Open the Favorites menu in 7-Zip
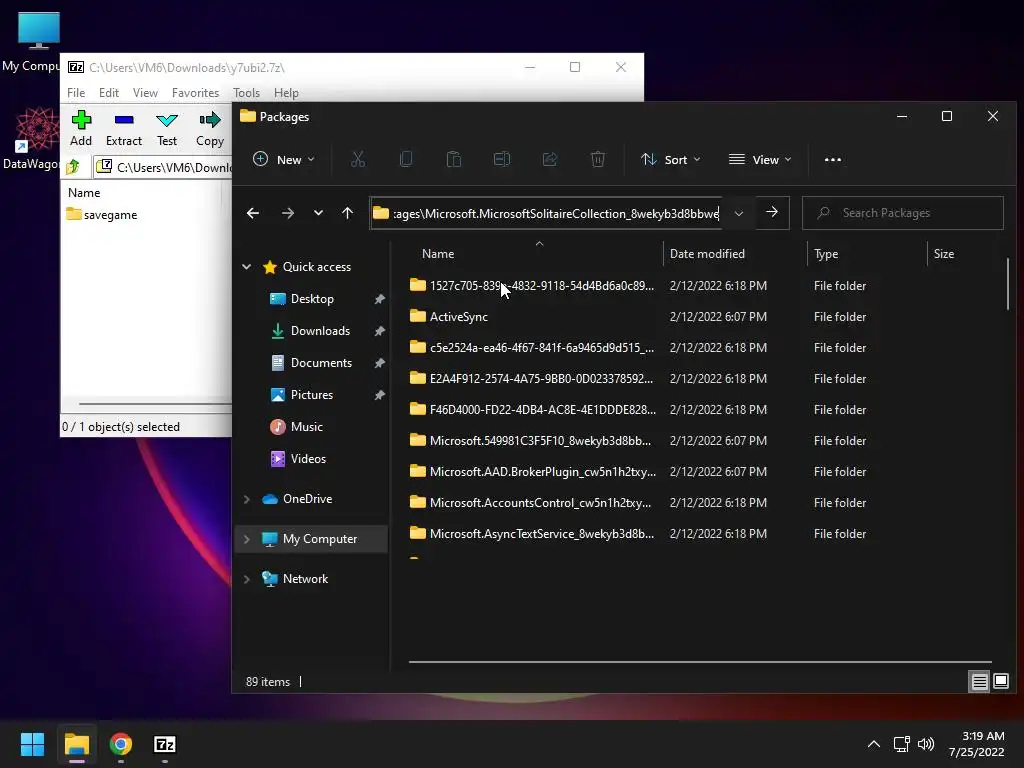The height and width of the screenshot is (768, 1024). click(195, 93)
